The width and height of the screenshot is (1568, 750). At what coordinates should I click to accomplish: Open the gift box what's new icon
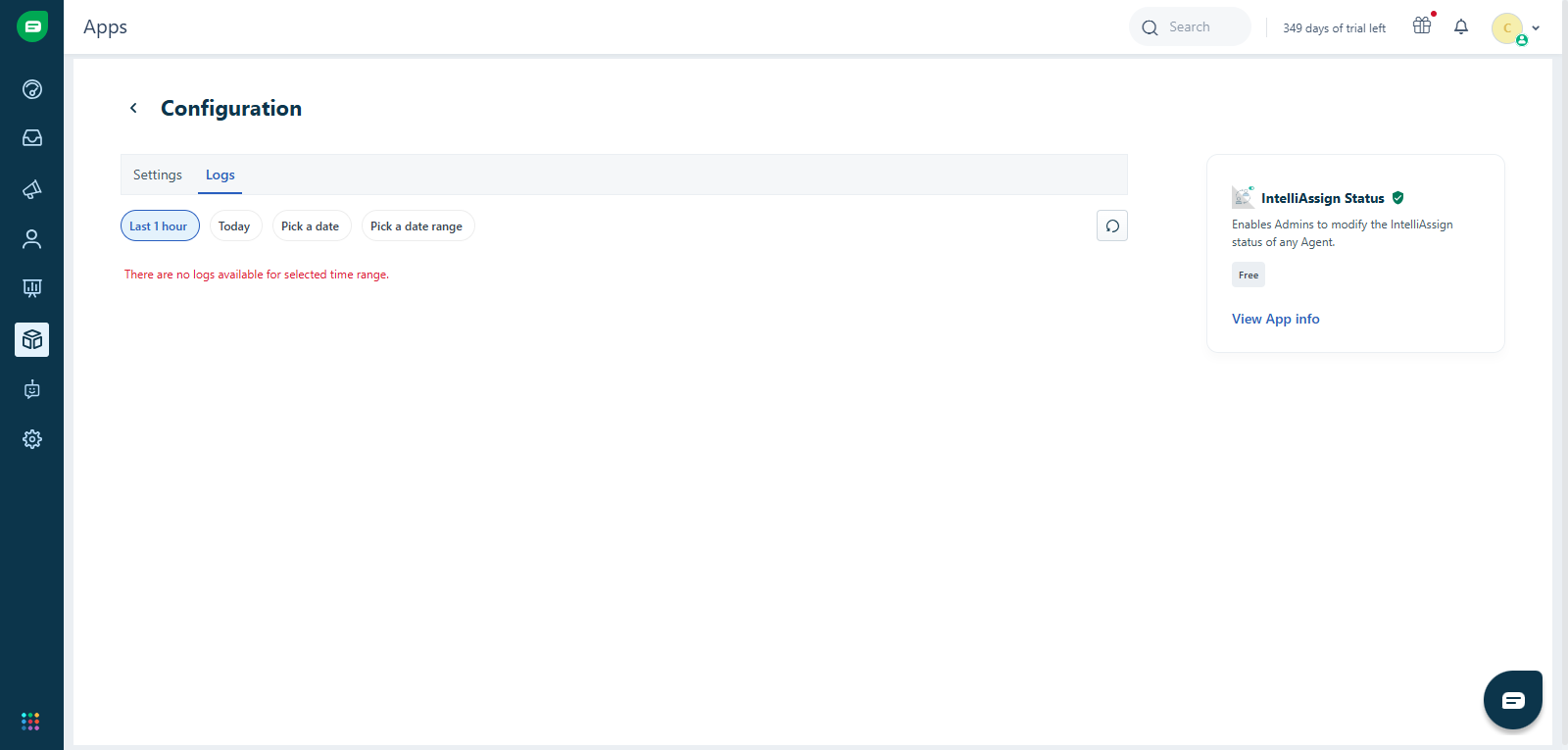(x=1422, y=25)
